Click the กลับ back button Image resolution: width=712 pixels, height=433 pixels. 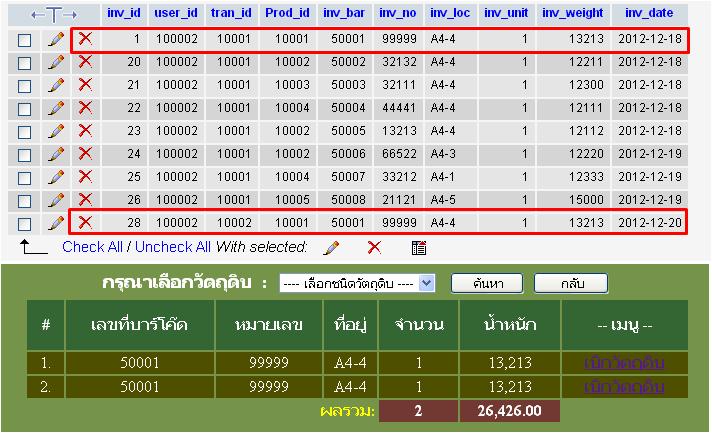(571, 284)
